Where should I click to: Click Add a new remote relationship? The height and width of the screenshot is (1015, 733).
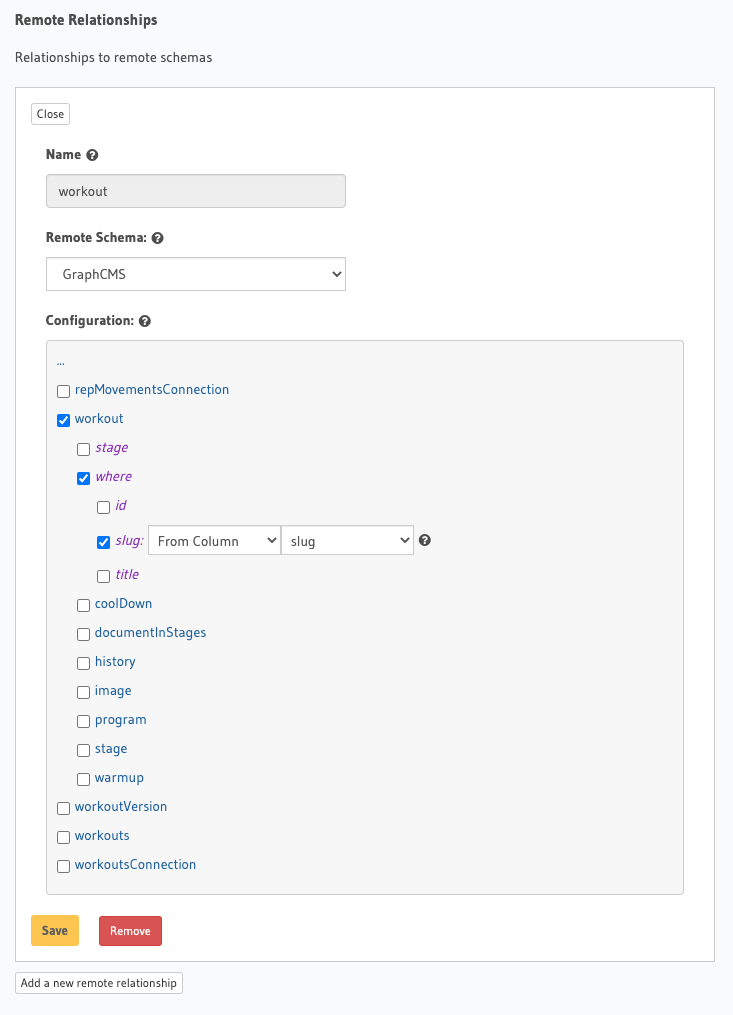point(99,983)
